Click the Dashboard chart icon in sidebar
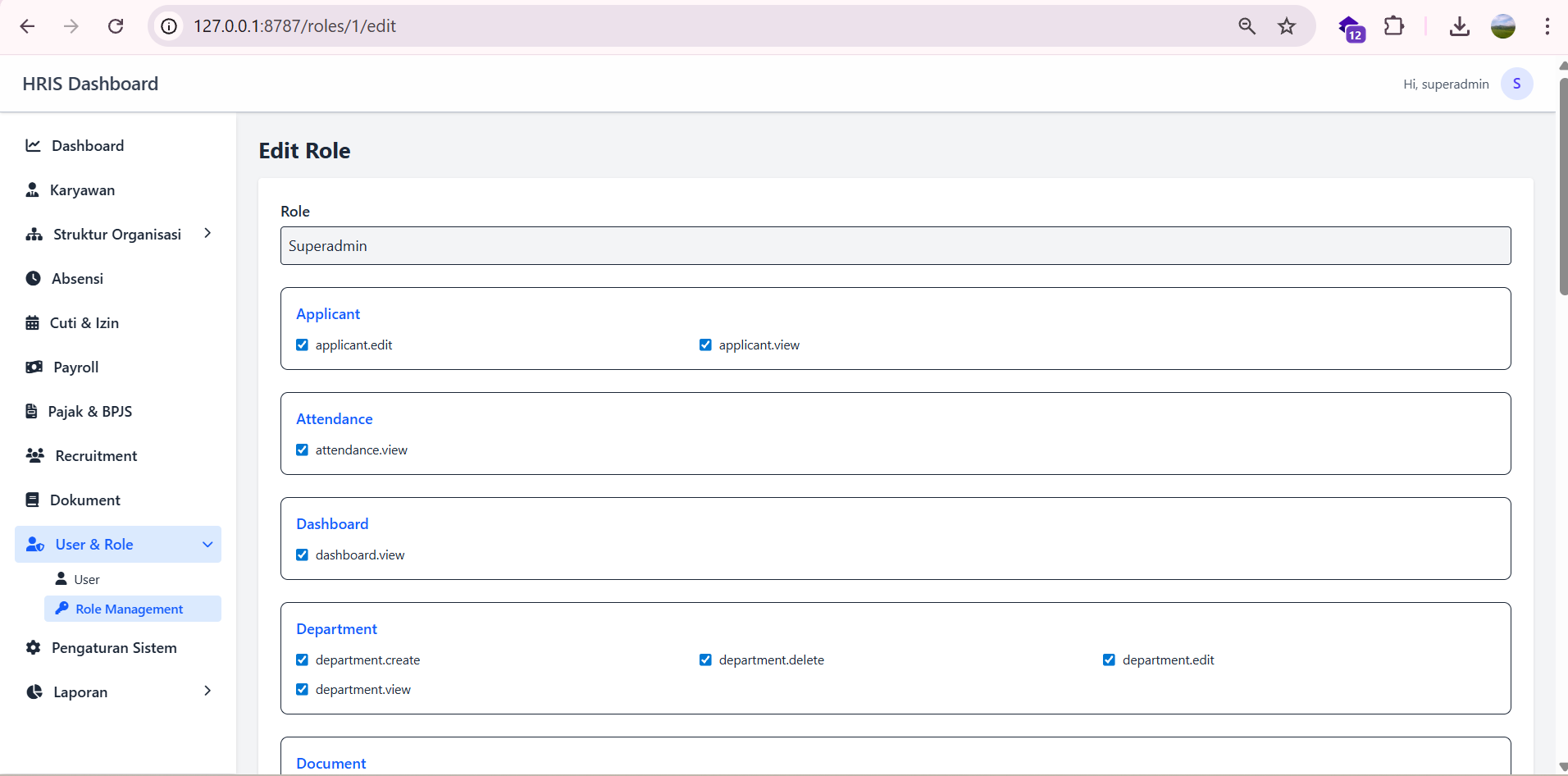The width and height of the screenshot is (1568, 776). pos(33,146)
